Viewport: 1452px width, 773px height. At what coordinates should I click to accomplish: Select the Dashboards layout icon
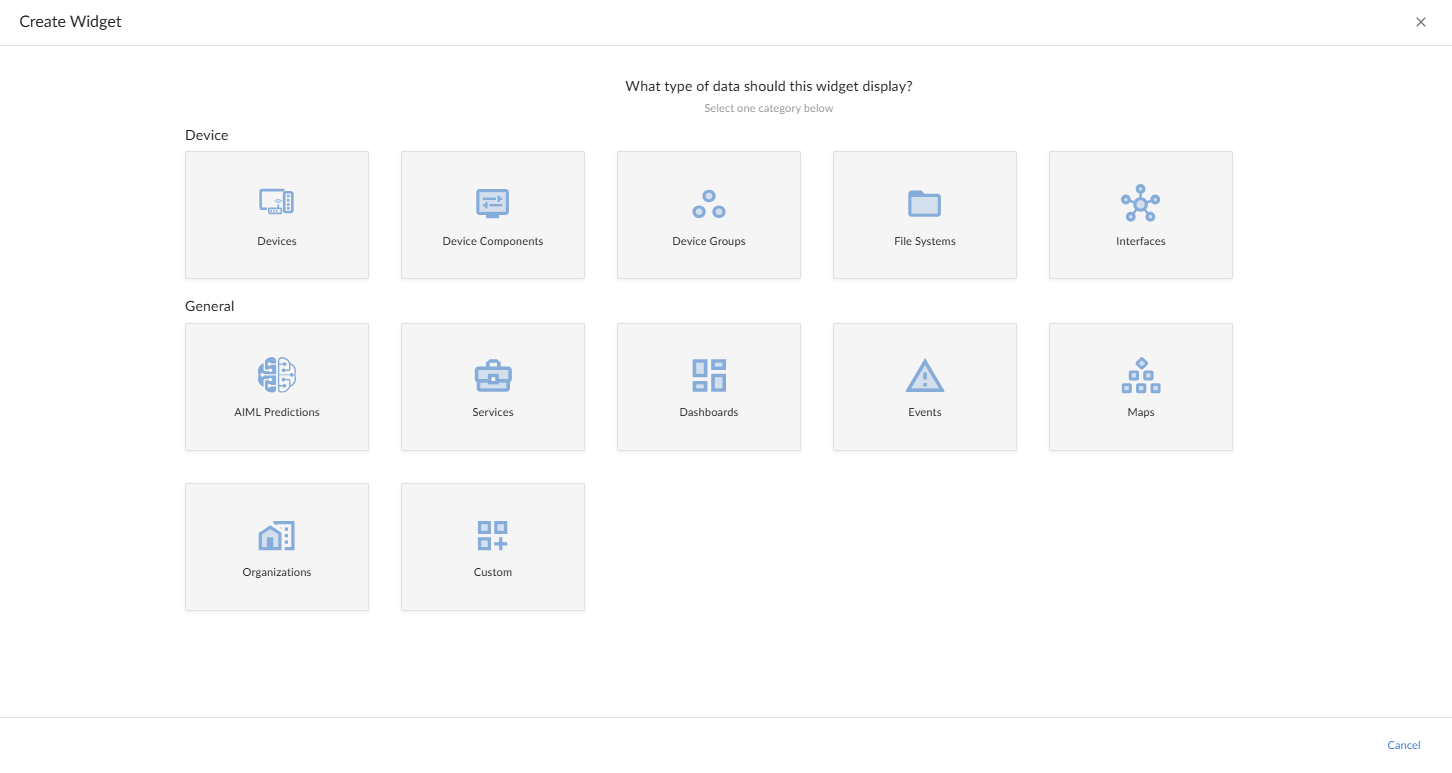[x=708, y=375]
